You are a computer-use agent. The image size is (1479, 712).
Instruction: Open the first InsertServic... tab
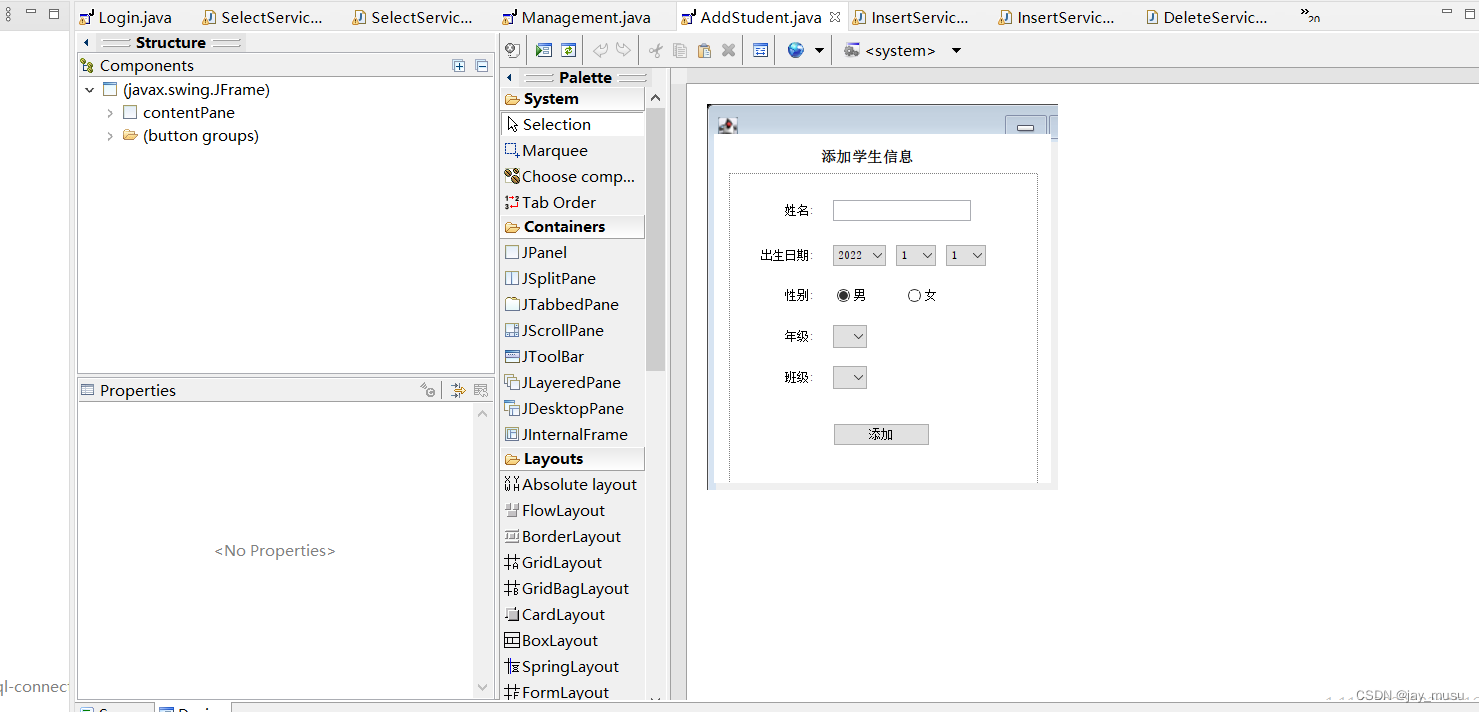click(911, 17)
